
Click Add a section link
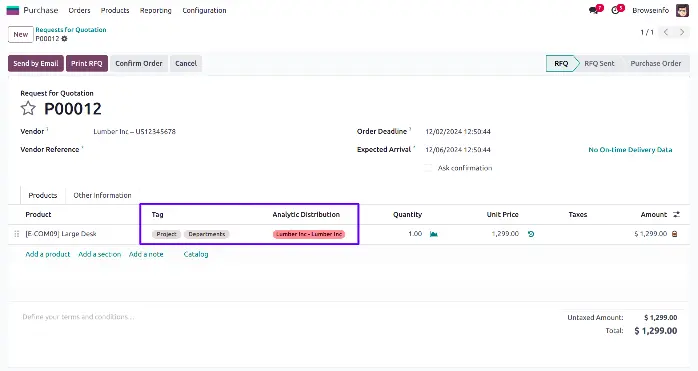tap(100, 254)
